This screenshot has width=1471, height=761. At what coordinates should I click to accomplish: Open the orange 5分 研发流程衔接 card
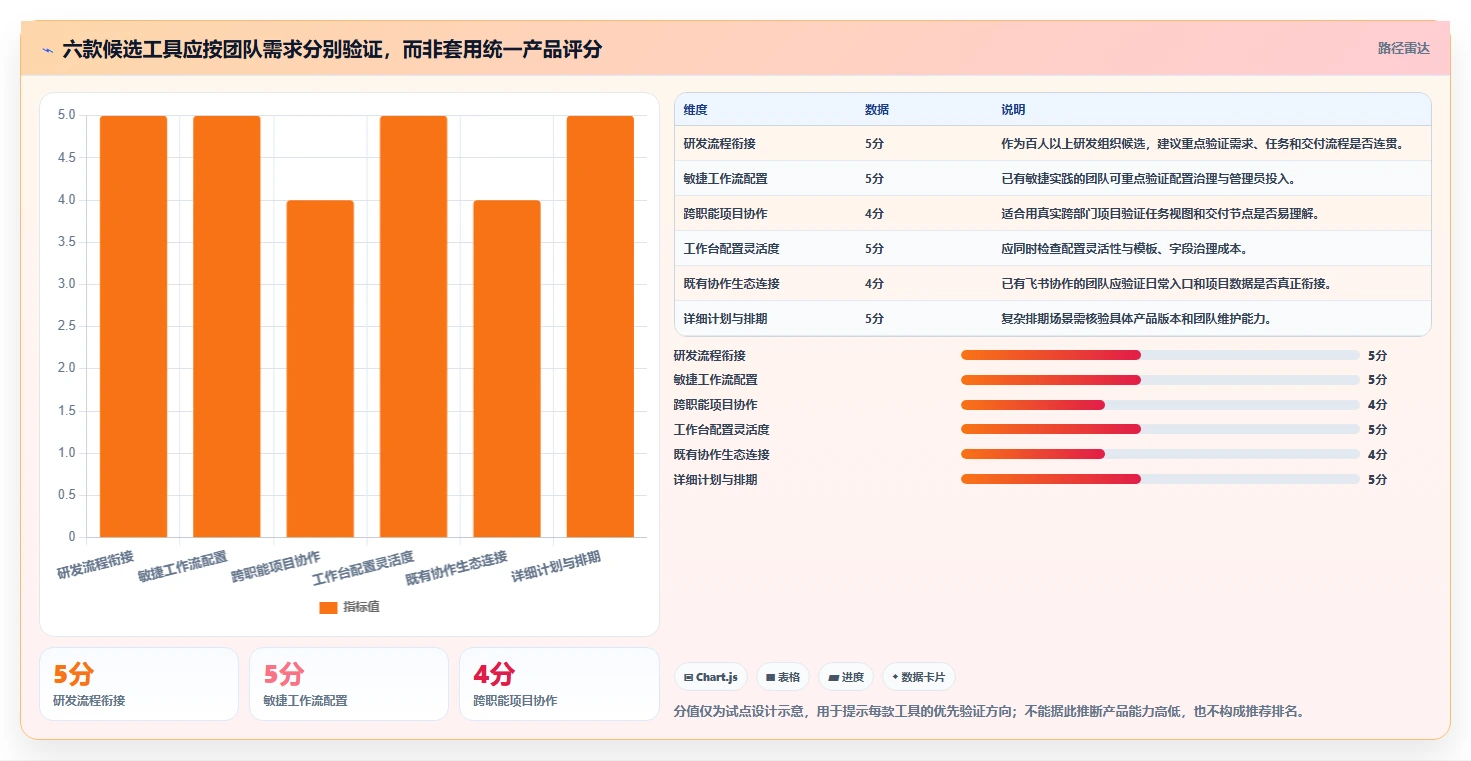(139, 684)
